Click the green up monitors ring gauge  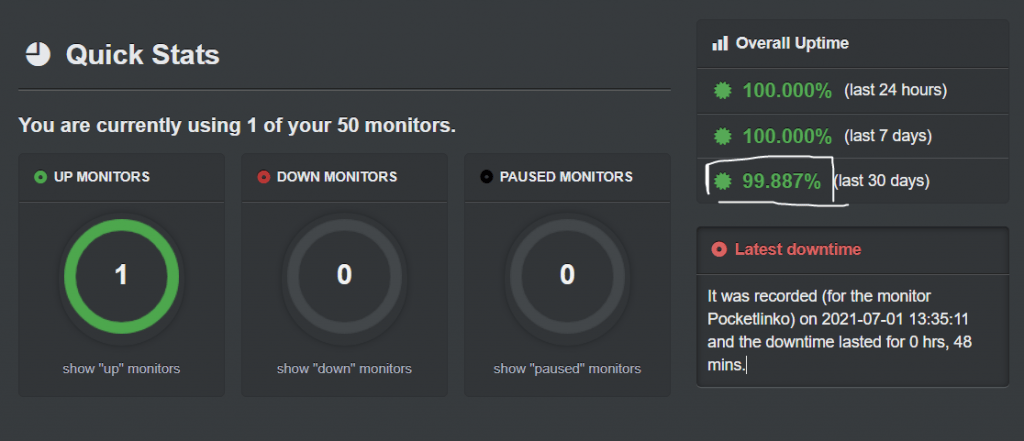(x=121, y=275)
